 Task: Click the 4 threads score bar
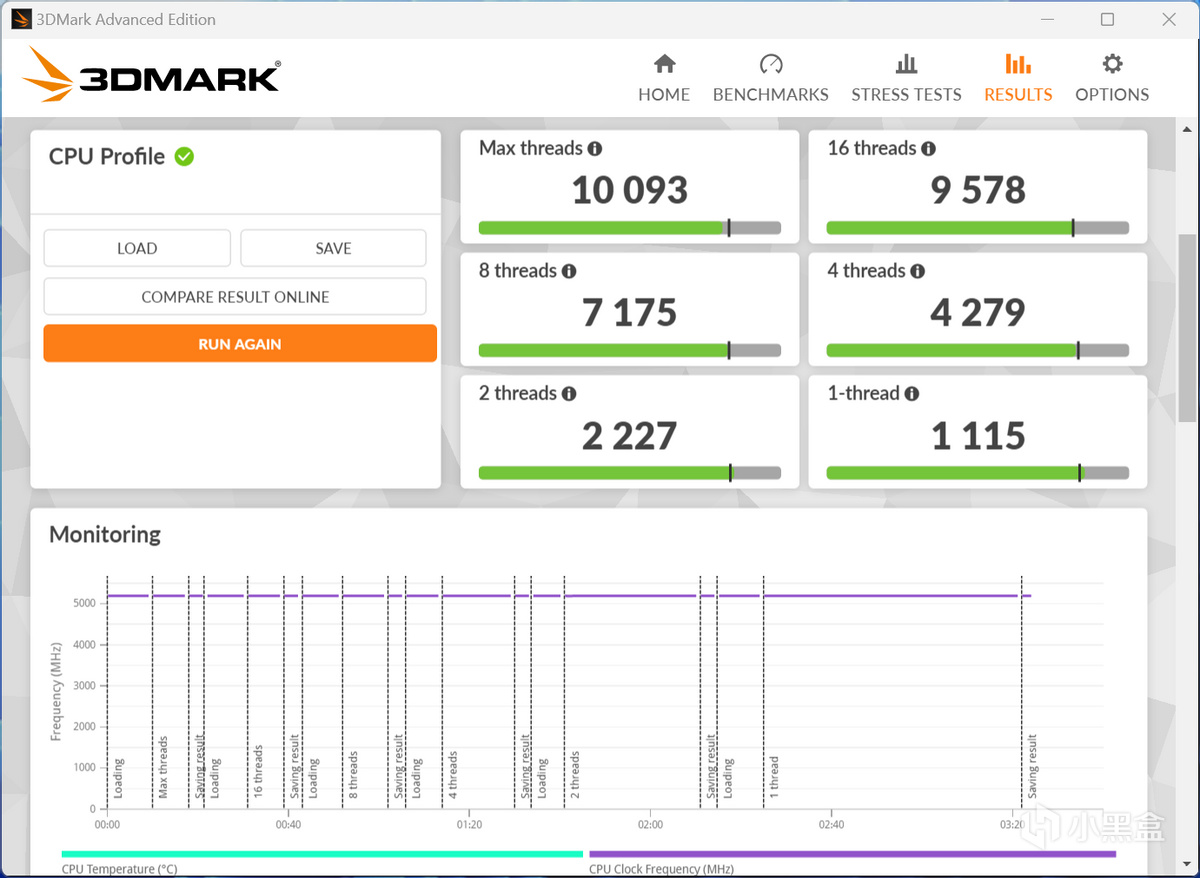tap(978, 350)
